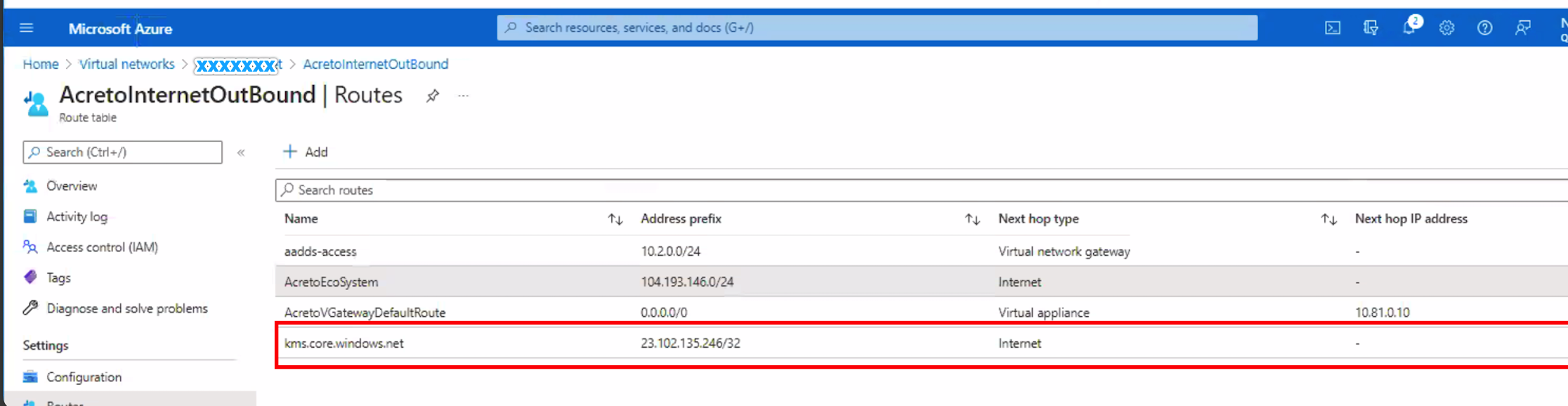Image resolution: width=1568 pixels, height=406 pixels.
Task: Click the Overview icon in sidebar
Action: (30, 186)
